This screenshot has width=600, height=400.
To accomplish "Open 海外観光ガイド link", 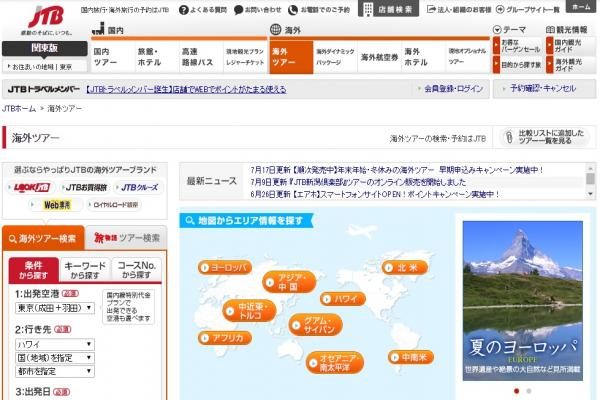I will [570, 65].
